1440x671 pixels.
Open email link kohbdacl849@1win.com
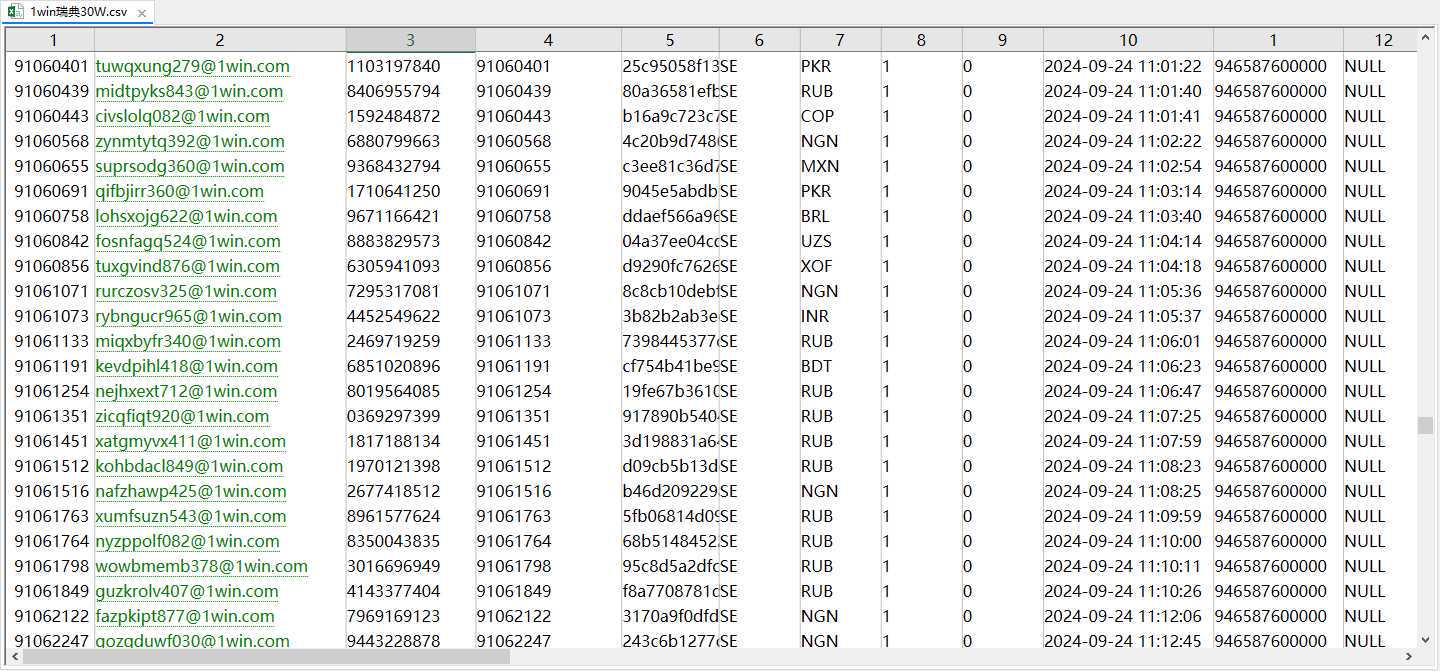(x=189, y=466)
